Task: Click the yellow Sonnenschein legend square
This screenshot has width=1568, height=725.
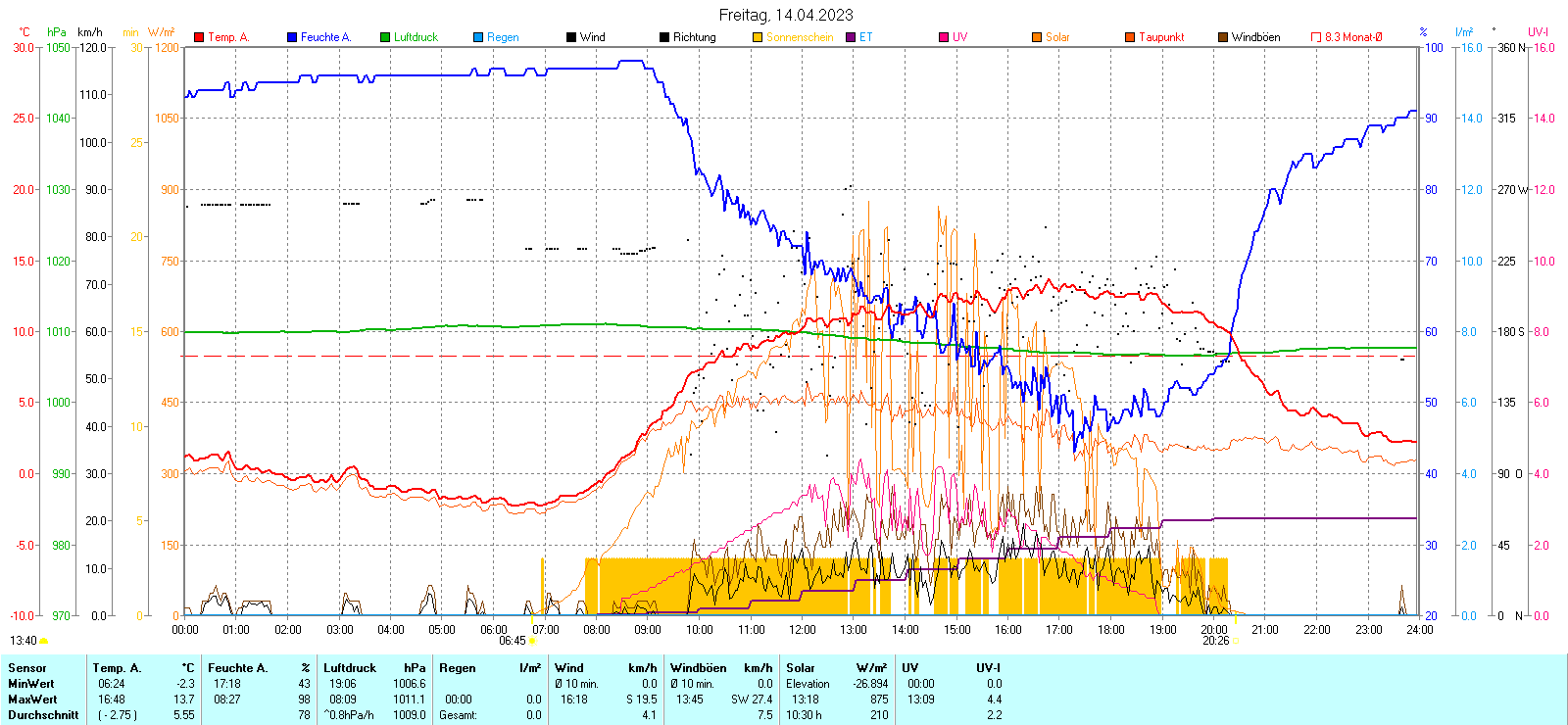Action: [x=758, y=37]
